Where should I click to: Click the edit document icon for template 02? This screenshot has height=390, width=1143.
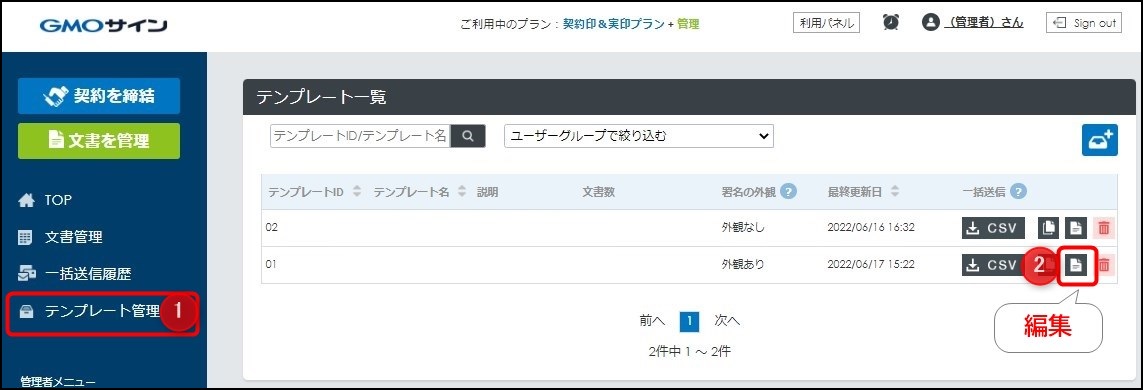[x=1076, y=228]
